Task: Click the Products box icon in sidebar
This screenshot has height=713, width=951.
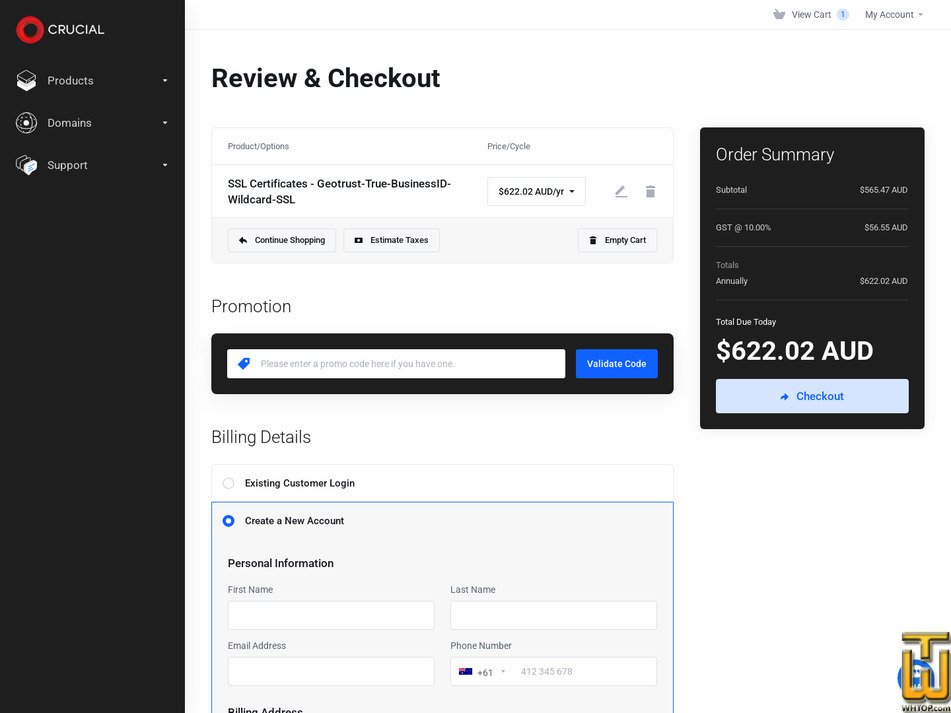Action: 26,81
